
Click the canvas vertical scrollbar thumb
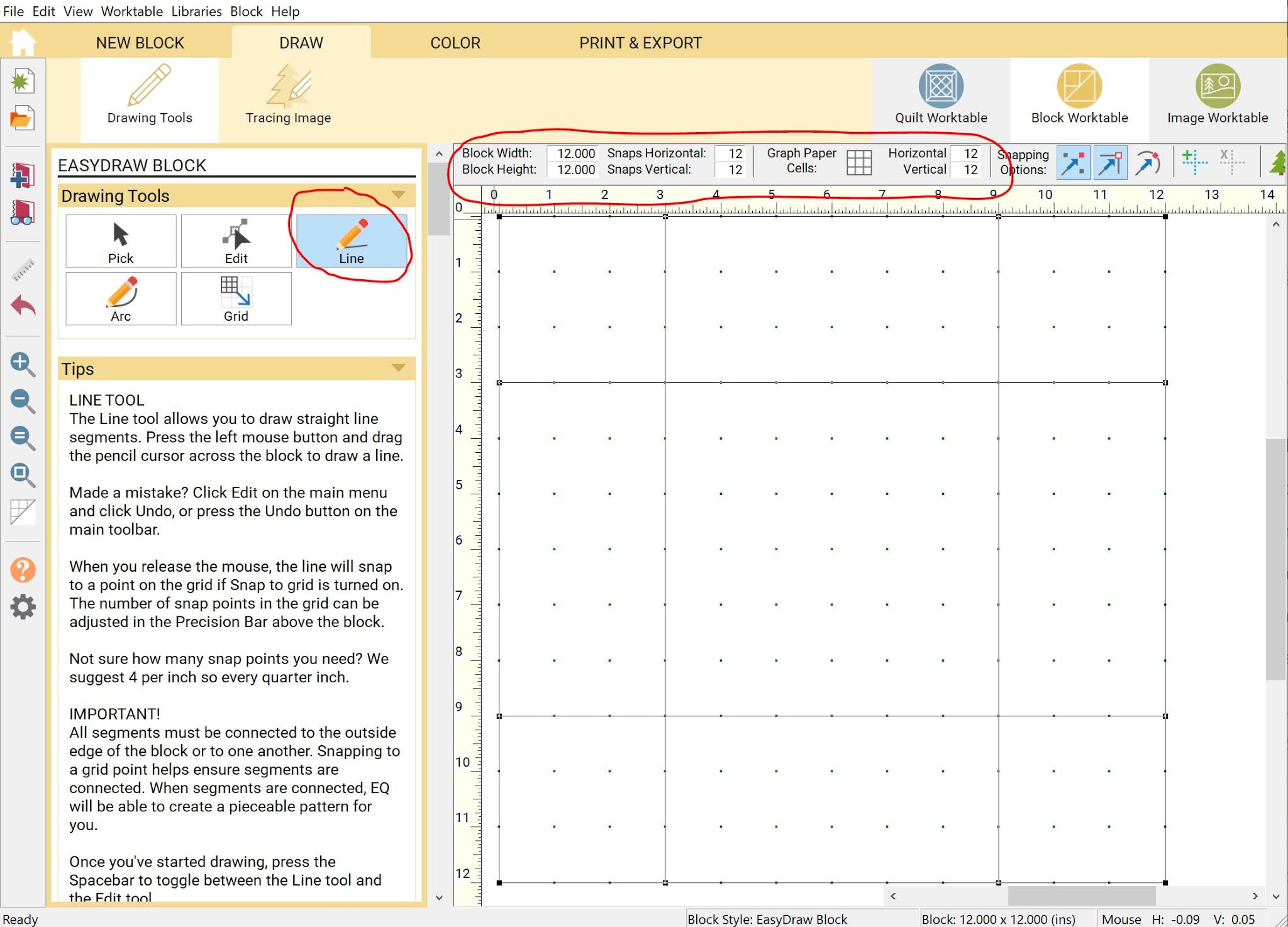tap(1275, 559)
